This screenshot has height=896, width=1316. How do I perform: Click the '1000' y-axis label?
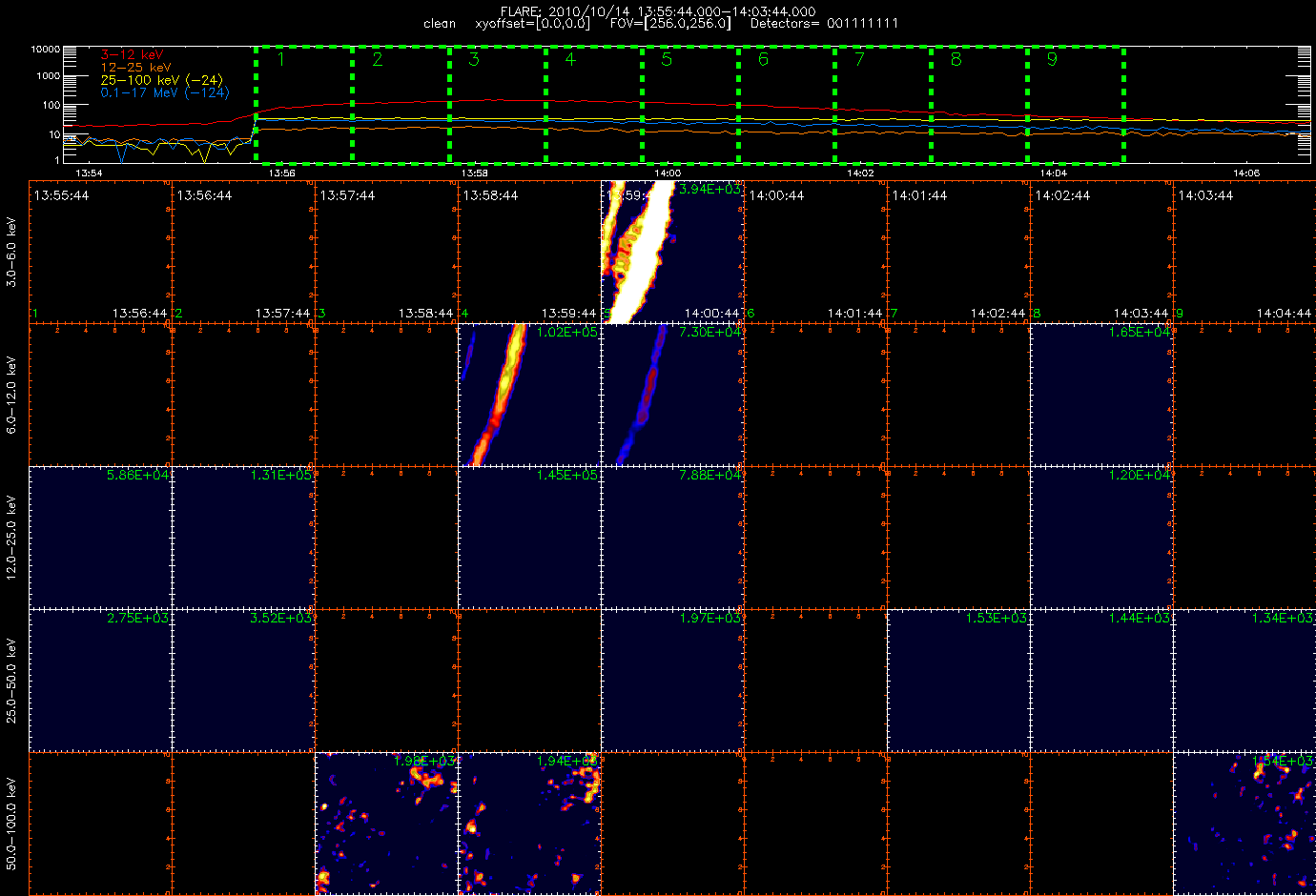49,76
